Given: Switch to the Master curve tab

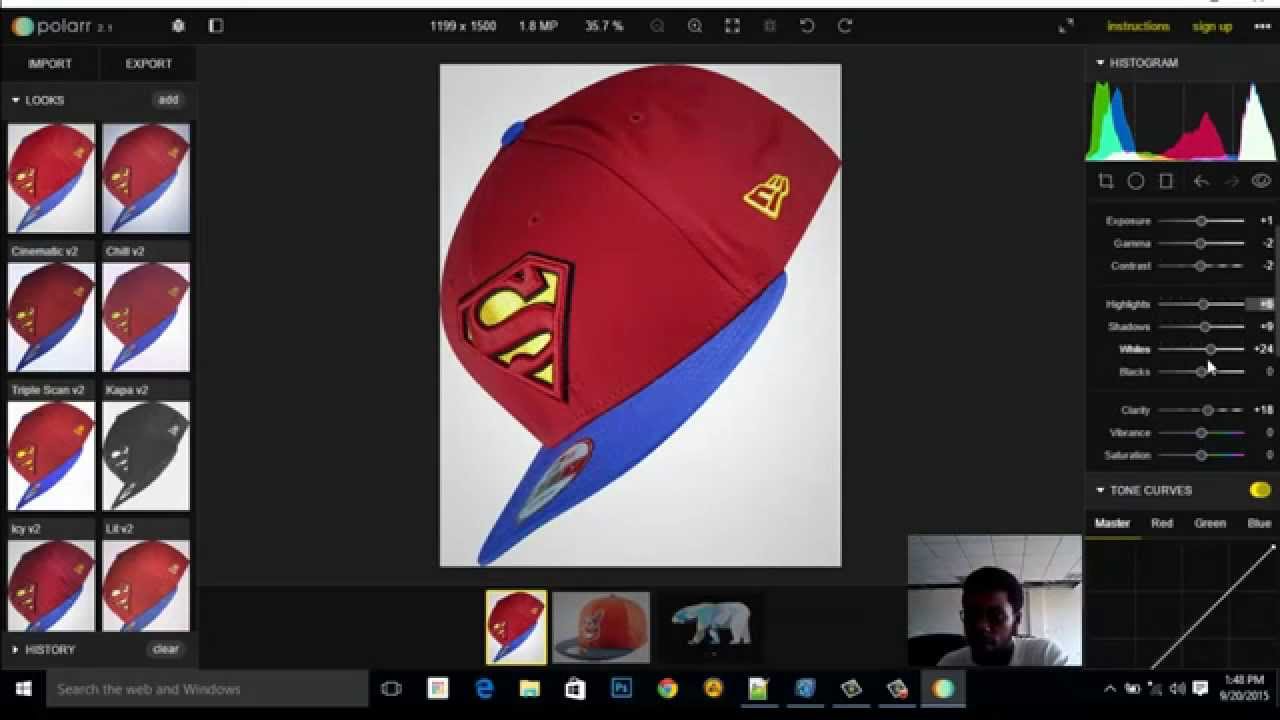Looking at the screenshot, I should 1112,523.
